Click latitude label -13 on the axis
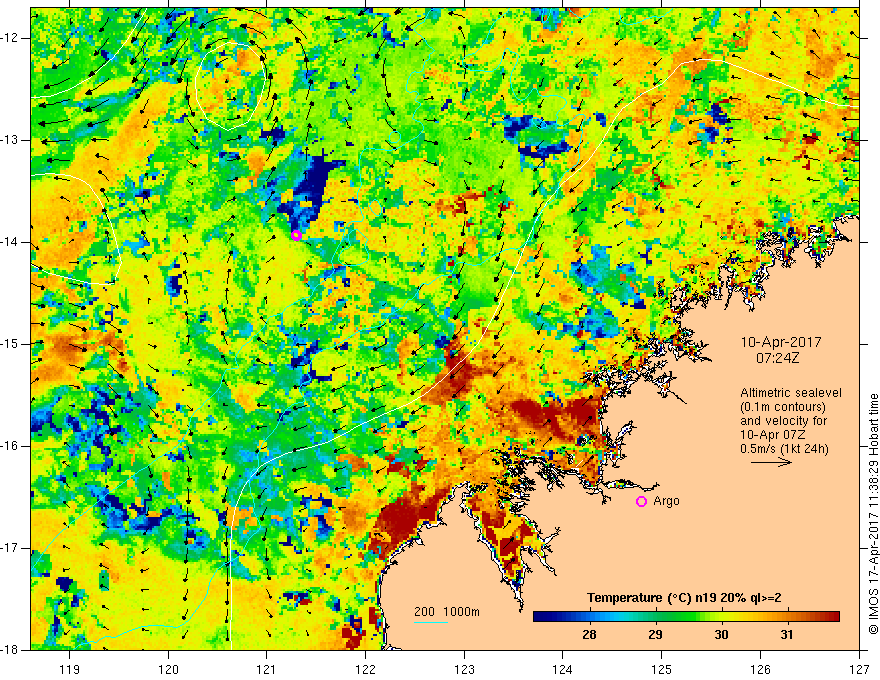Screen dimensions: 880x680 [10, 140]
